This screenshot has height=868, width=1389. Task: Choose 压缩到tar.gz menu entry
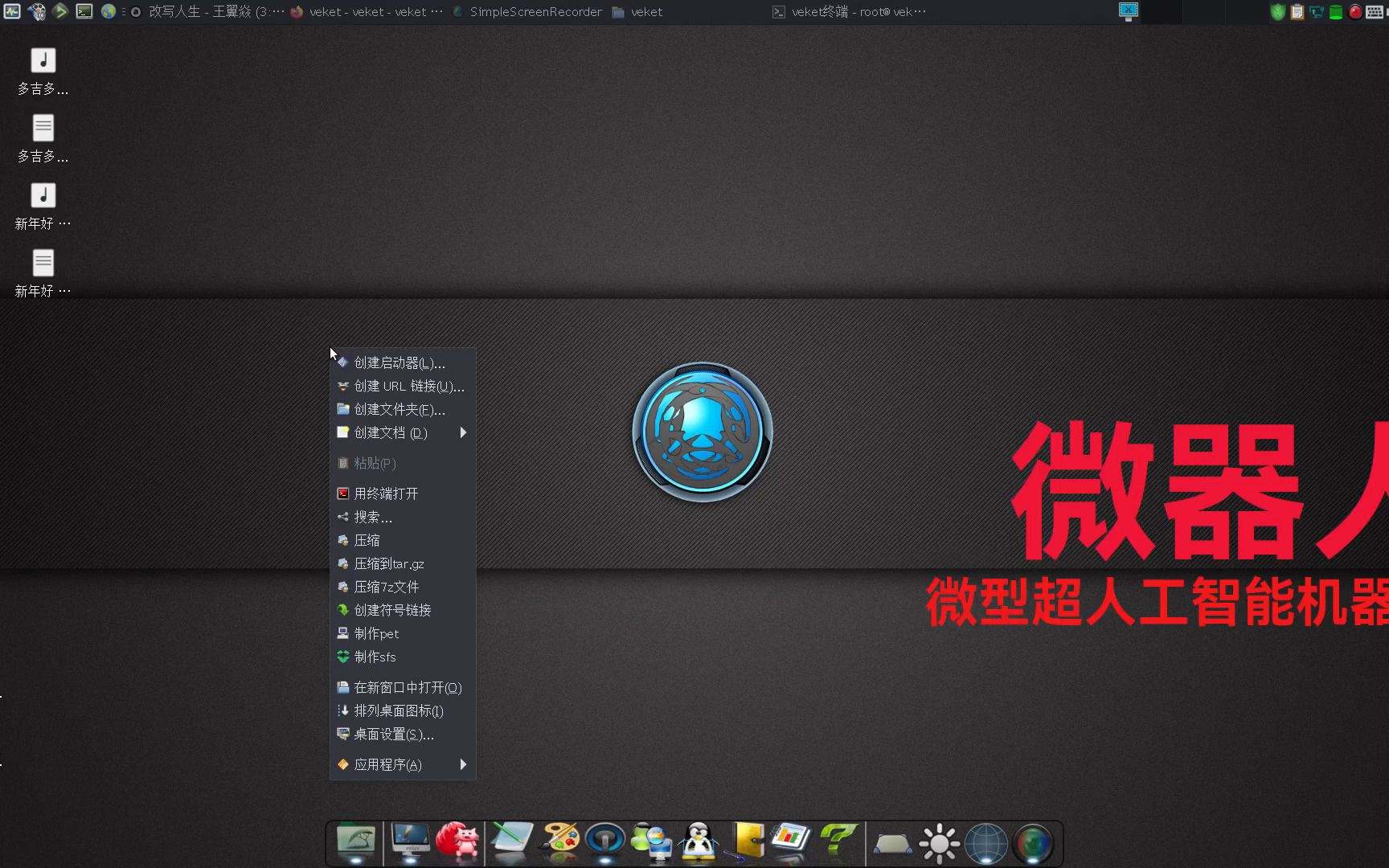click(403, 563)
